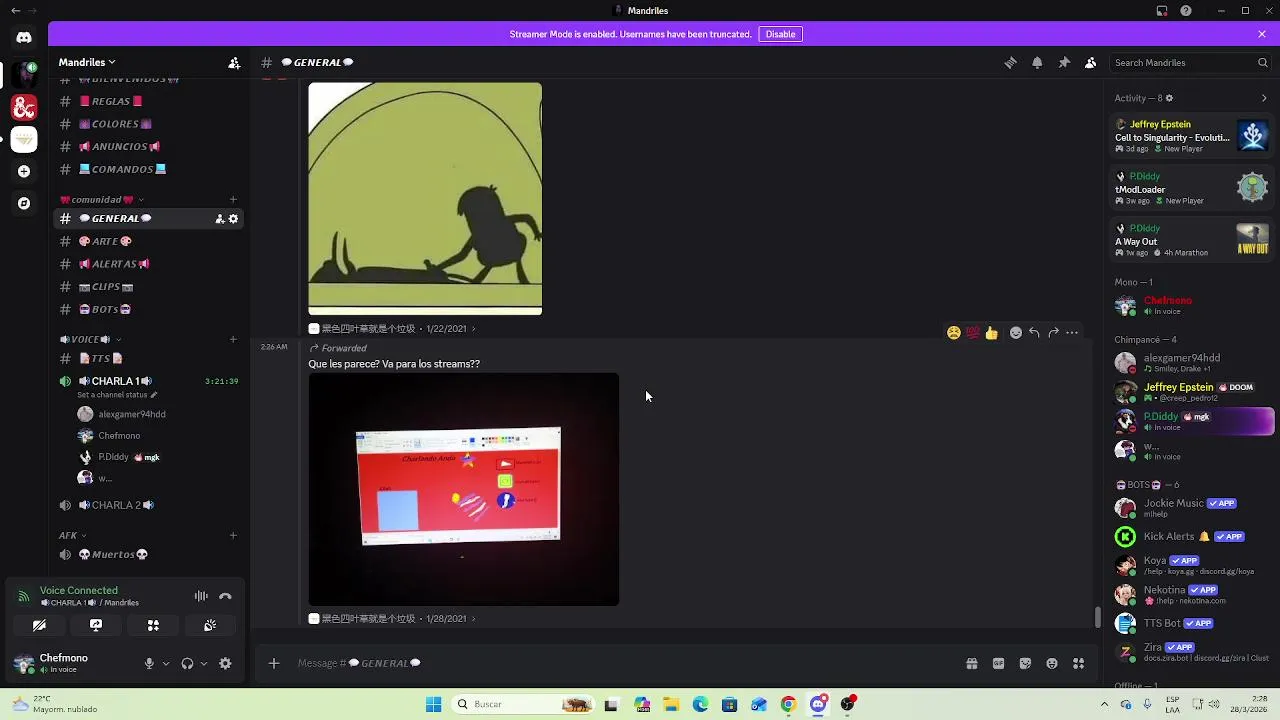Dismiss the Streamer Mode banner
The height and width of the screenshot is (720, 1280).
coord(1262,34)
